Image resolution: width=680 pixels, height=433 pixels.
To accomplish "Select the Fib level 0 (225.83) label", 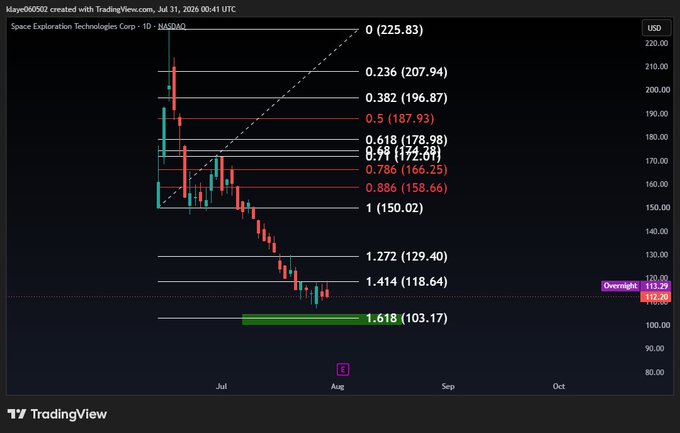I will 394,30.
